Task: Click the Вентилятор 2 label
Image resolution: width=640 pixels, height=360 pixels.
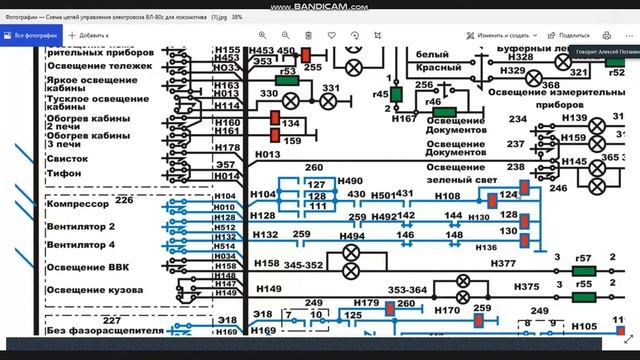Action: coord(81,227)
